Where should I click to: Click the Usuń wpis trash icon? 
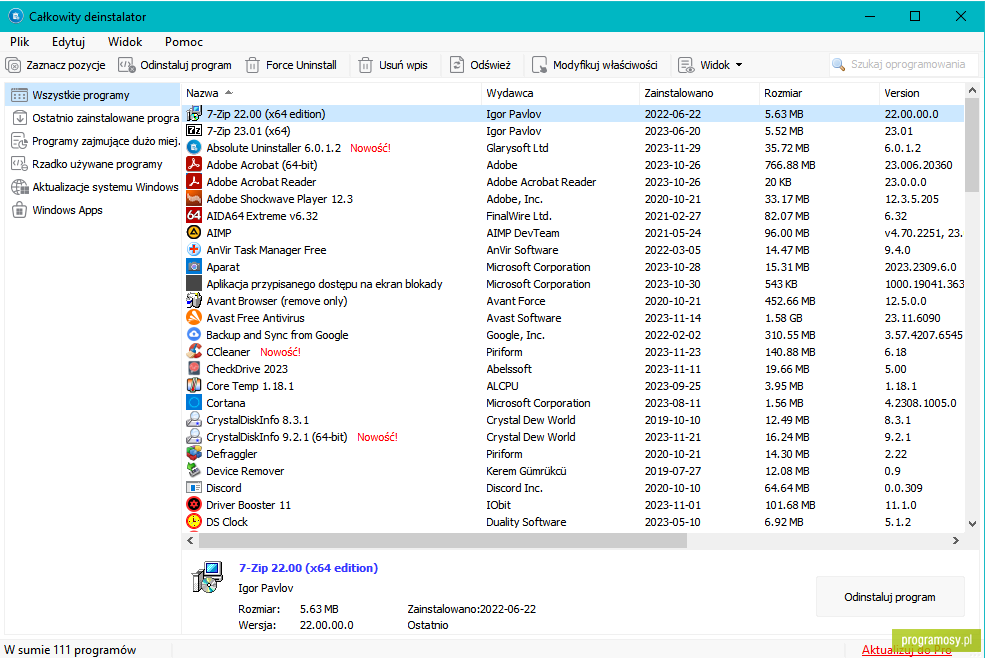(366, 65)
